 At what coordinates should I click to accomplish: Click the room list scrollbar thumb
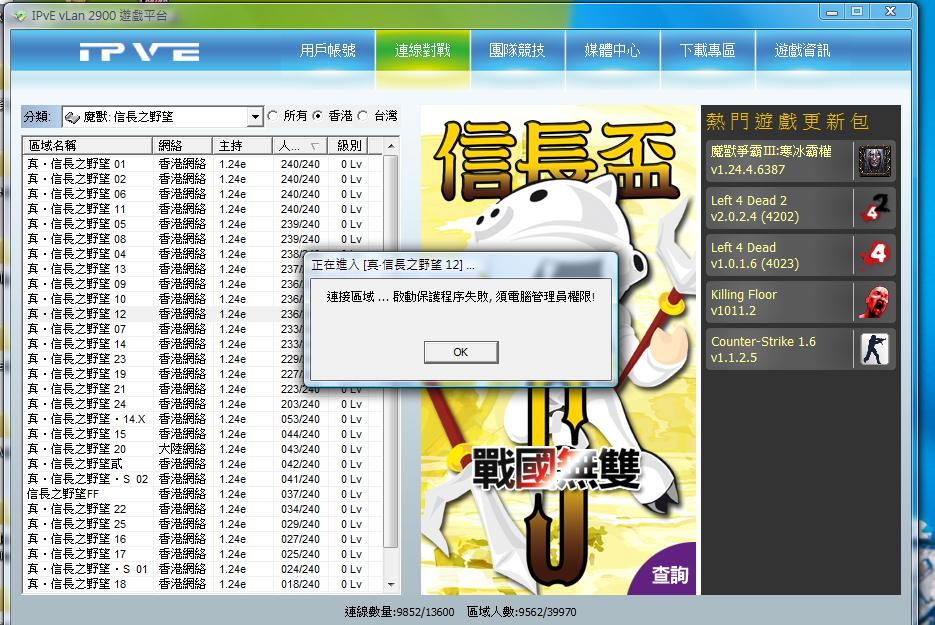click(391, 352)
